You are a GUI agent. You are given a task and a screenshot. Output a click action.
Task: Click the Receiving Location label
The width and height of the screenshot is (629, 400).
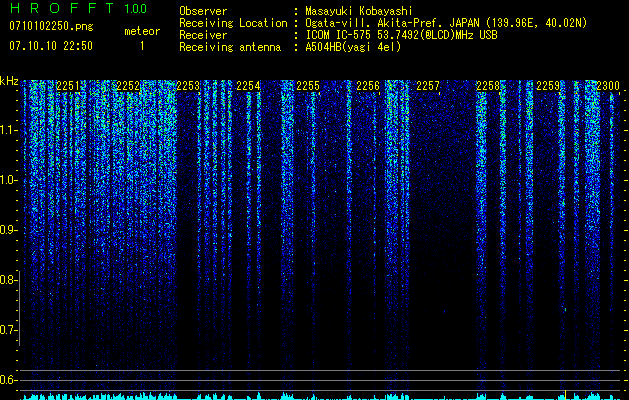coord(233,23)
